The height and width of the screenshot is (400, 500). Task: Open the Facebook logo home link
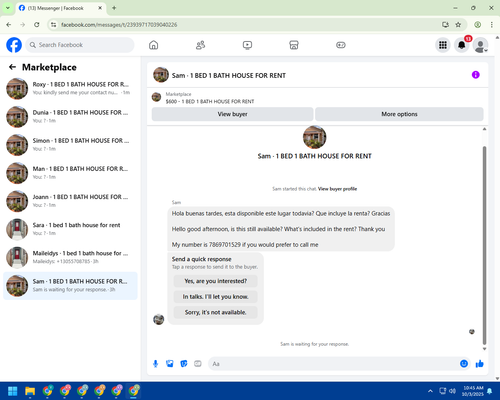point(14,45)
